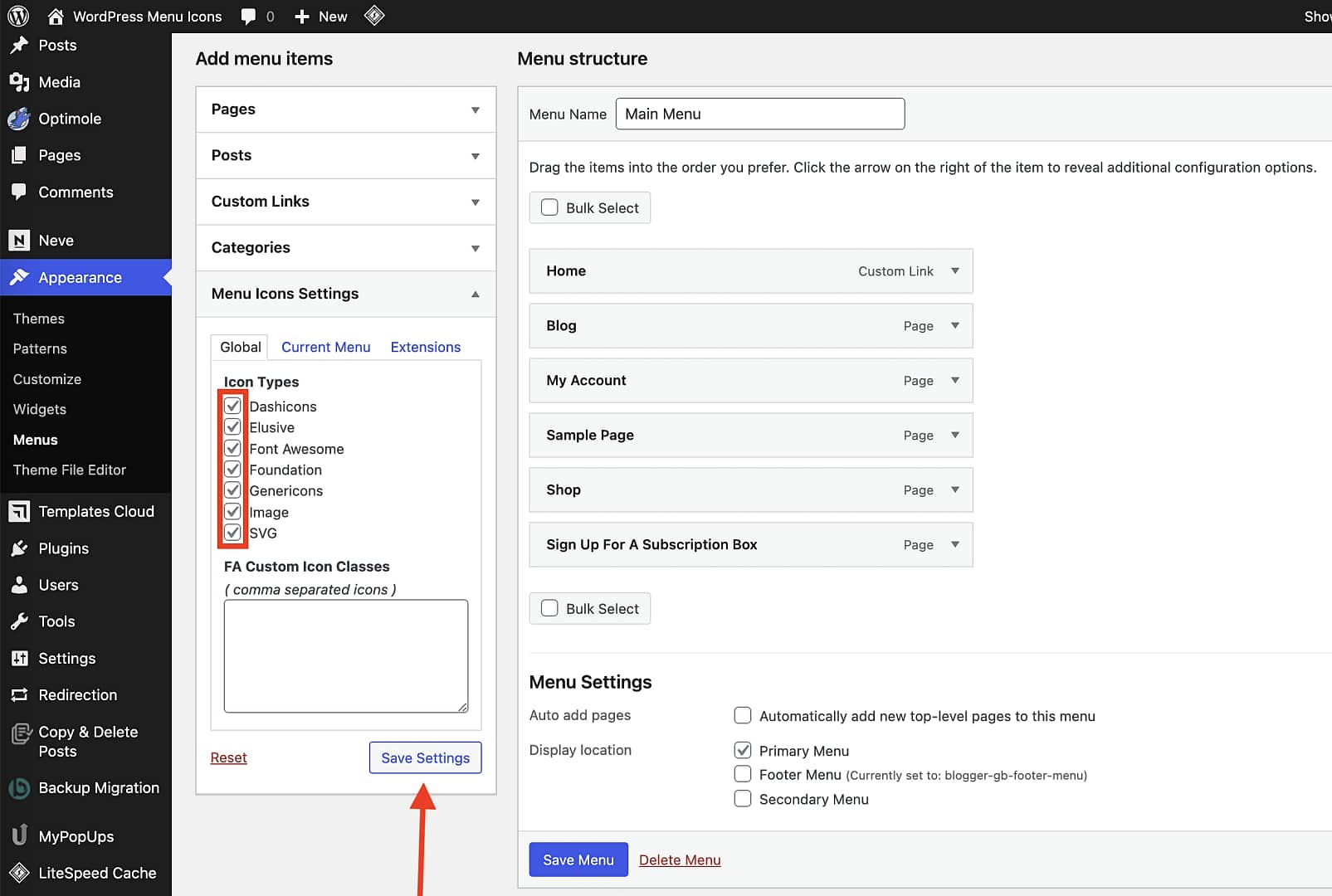The height and width of the screenshot is (896, 1332).
Task: Open MyPopUps sidebar icon
Action: (x=19, y=835)
